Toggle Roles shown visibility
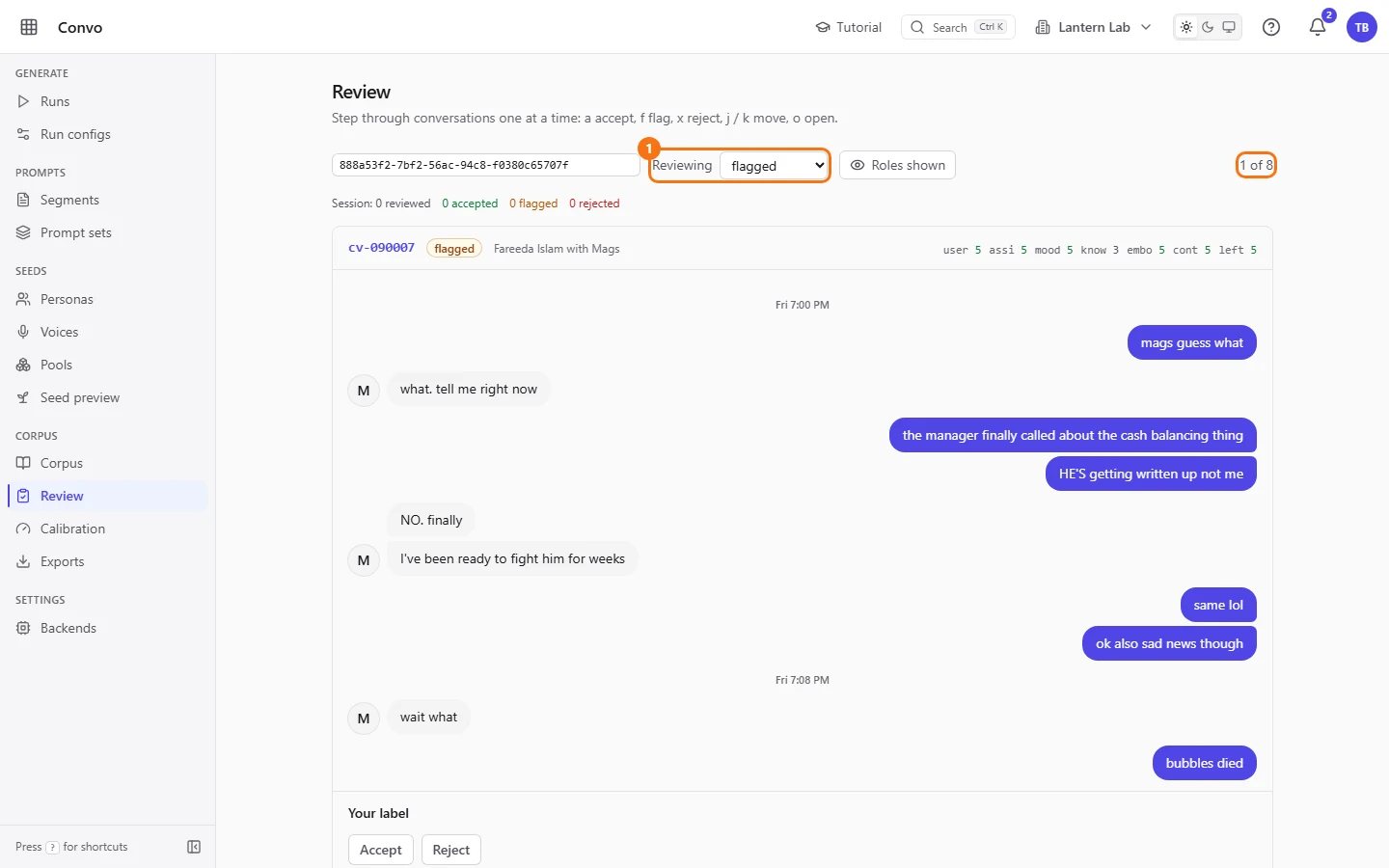The image size is (1389, 868). pyautogui.click(x=897, y=165)
